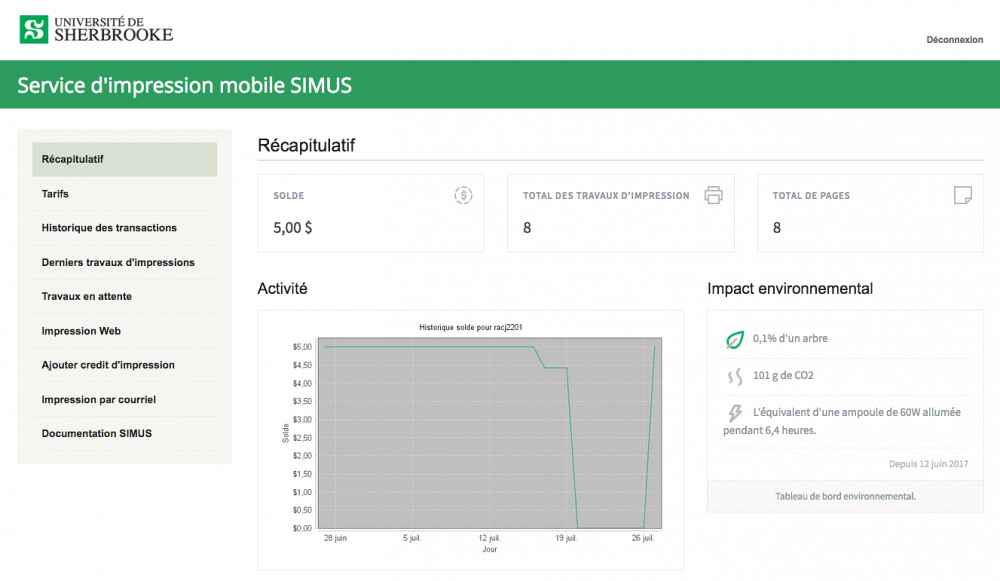Click Depuis 12 juin 2017 text
The image size is (1000, 581).
coord(929,464)
